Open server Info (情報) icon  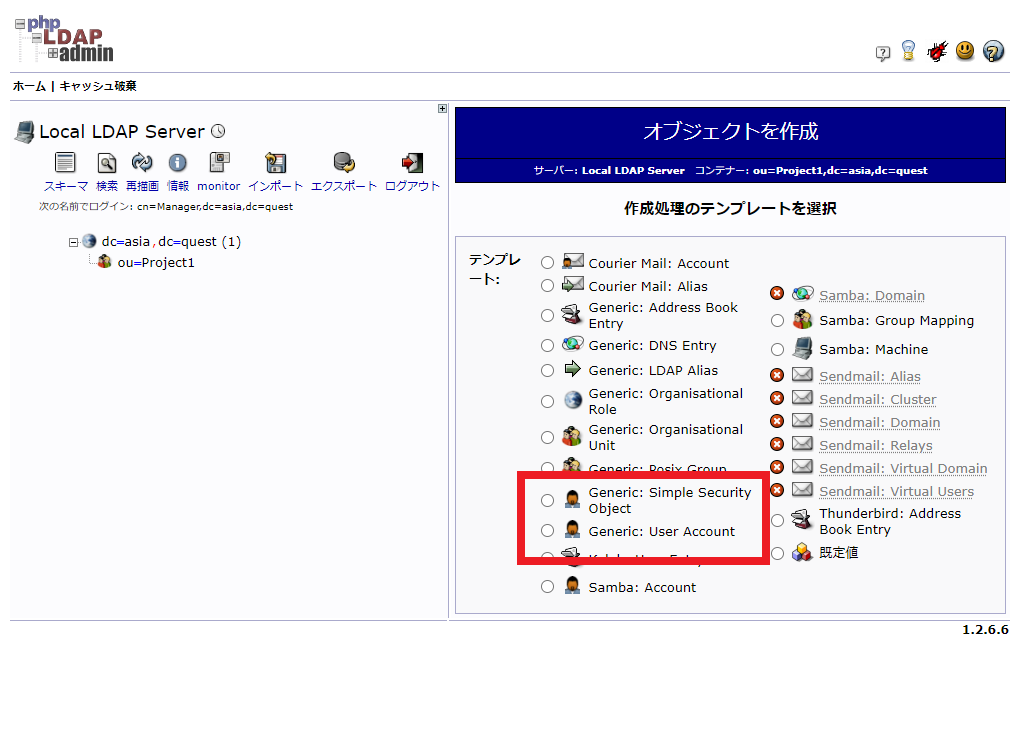coord(178,163)
